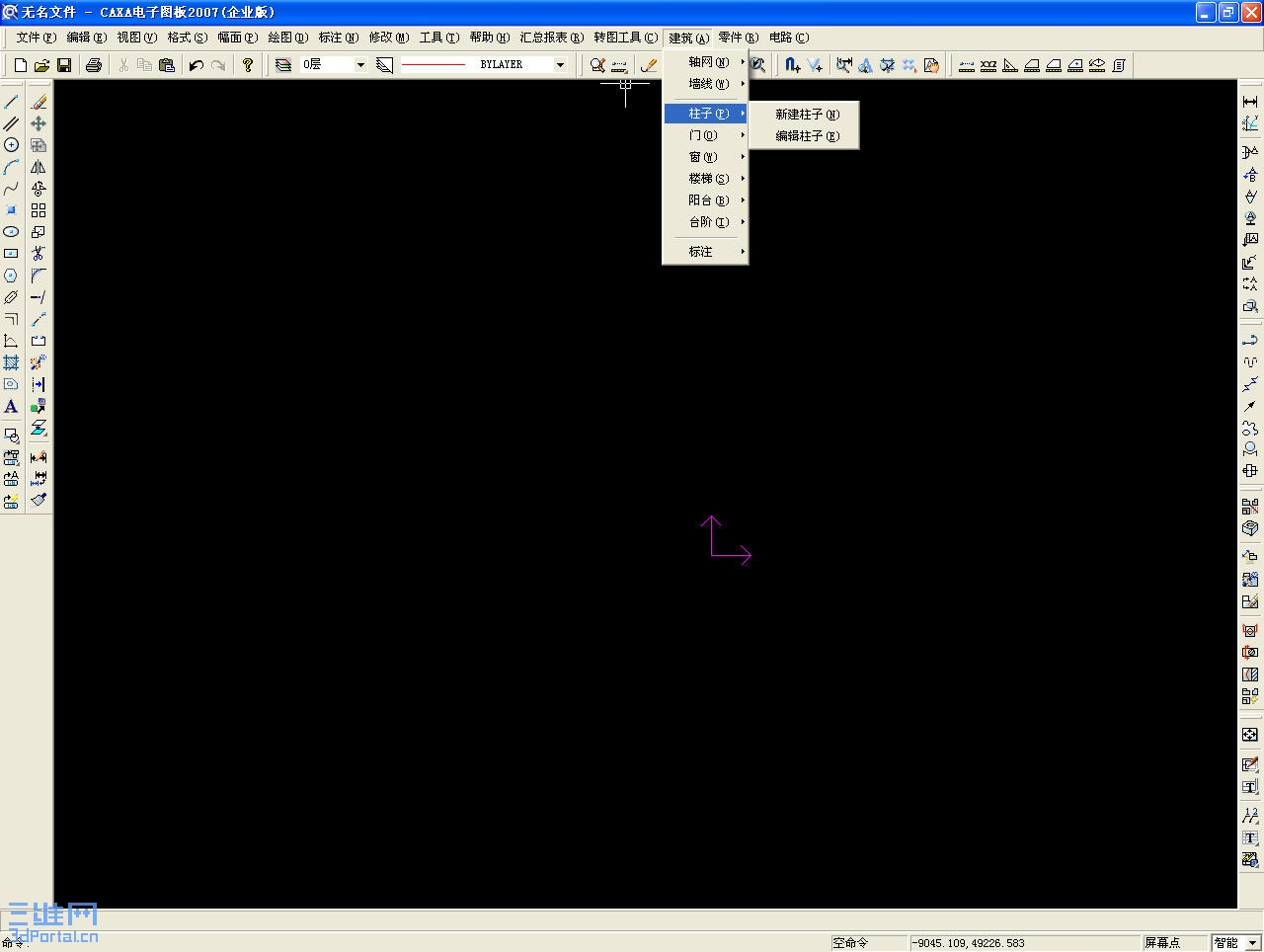The height and width of the screenshot is (952, 1264).
Task: Expand the 轴网(N) submenu
Action: [706, 62]
